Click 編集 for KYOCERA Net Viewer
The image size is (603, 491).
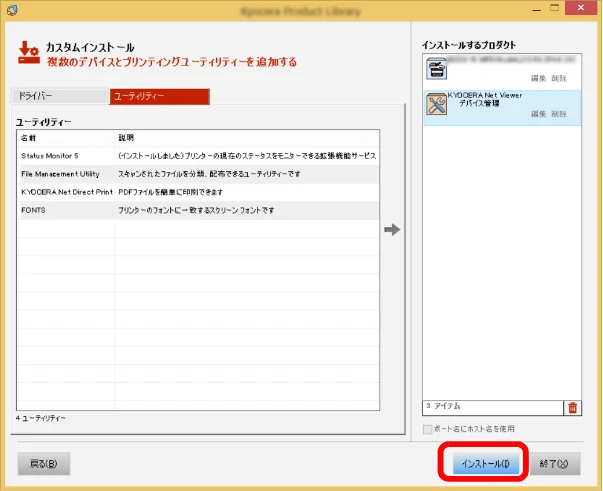538,114
